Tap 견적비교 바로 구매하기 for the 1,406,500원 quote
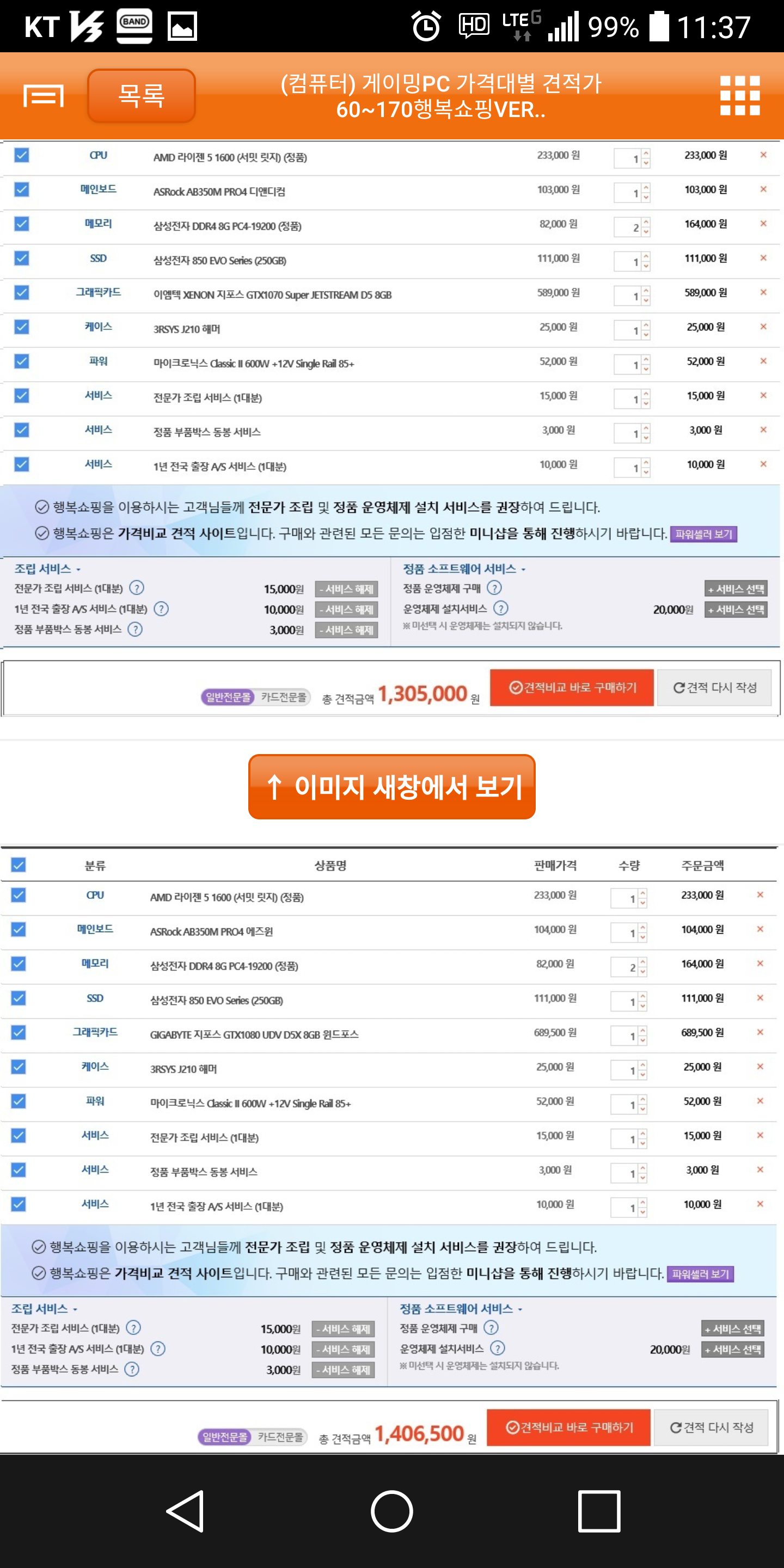 coord(568,1427)
